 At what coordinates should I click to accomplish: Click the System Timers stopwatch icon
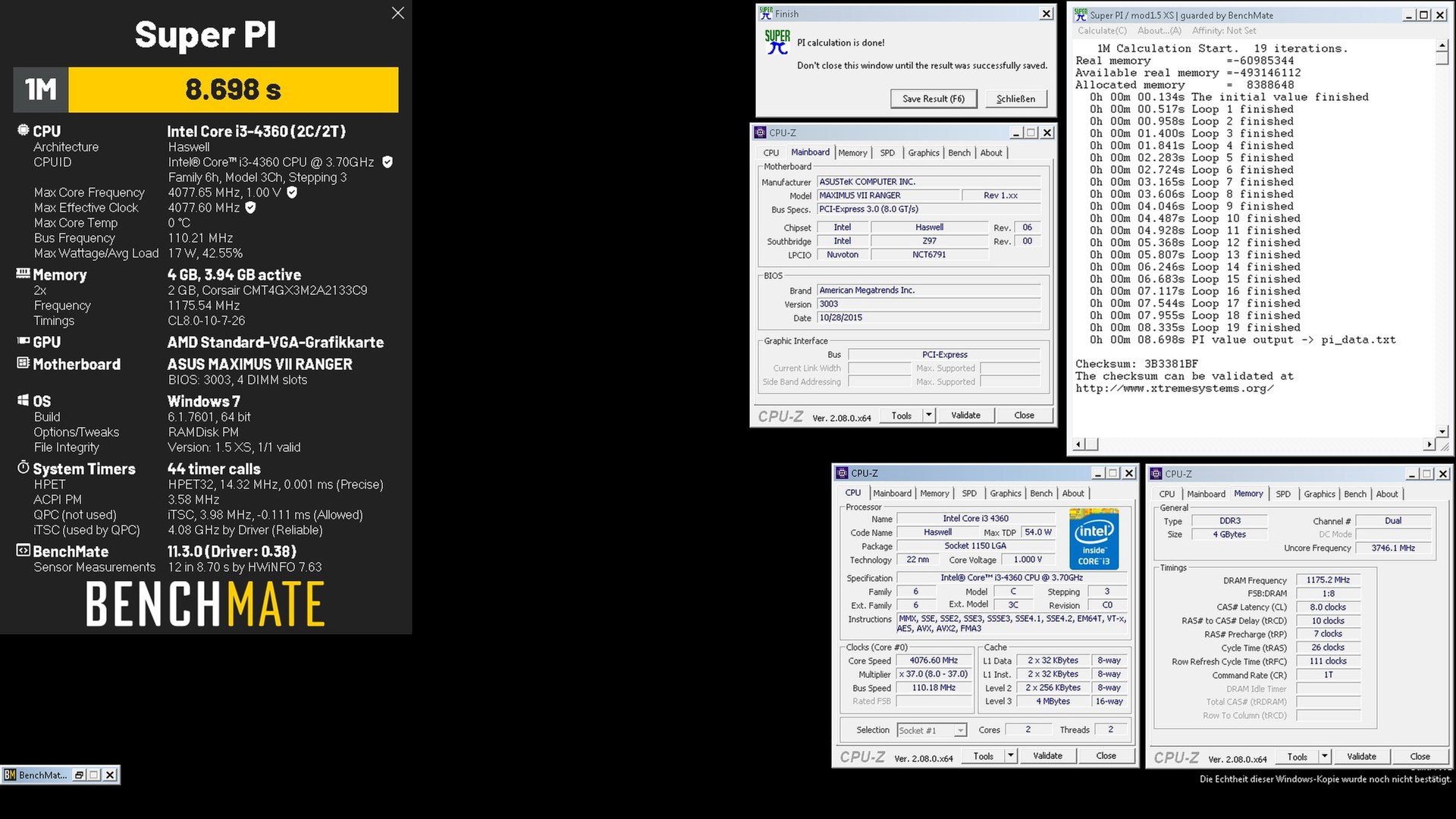click(x=24, y=467)
